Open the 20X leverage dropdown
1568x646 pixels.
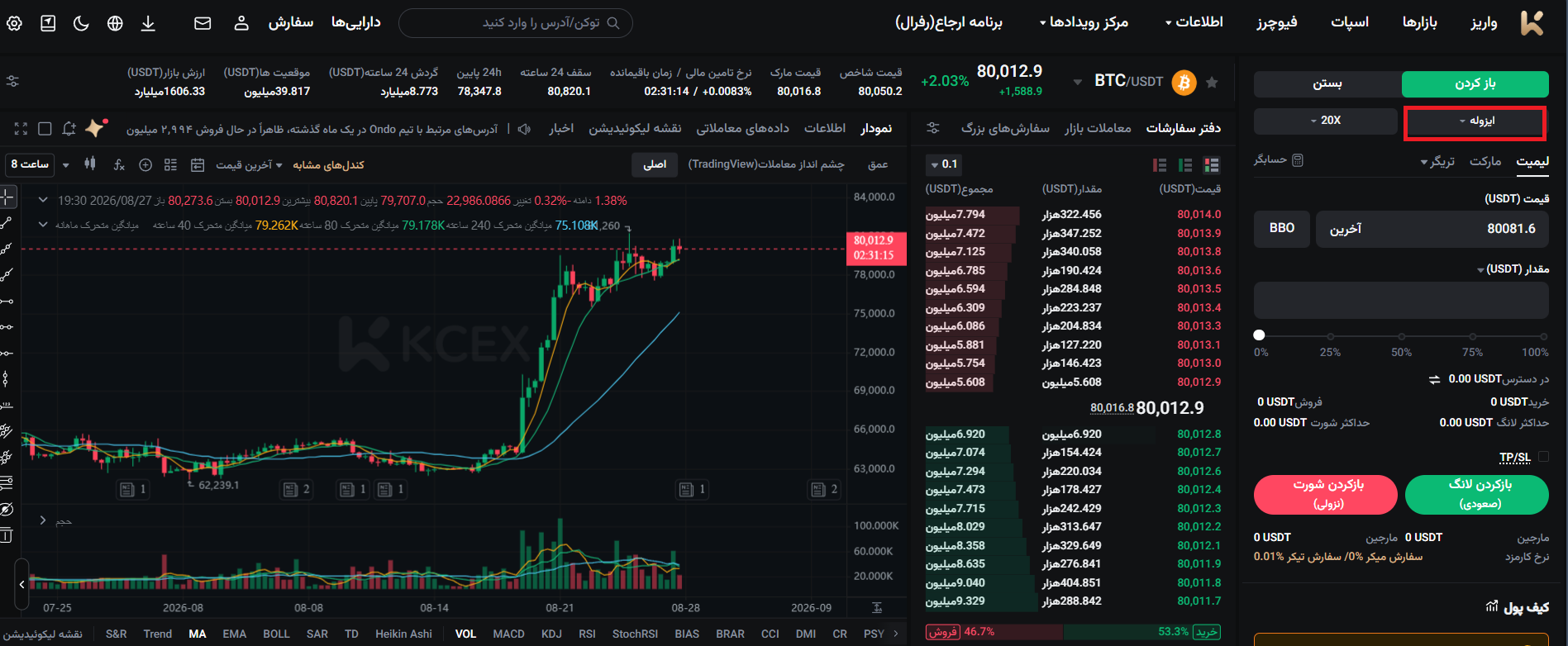[x=1325, y=121]
